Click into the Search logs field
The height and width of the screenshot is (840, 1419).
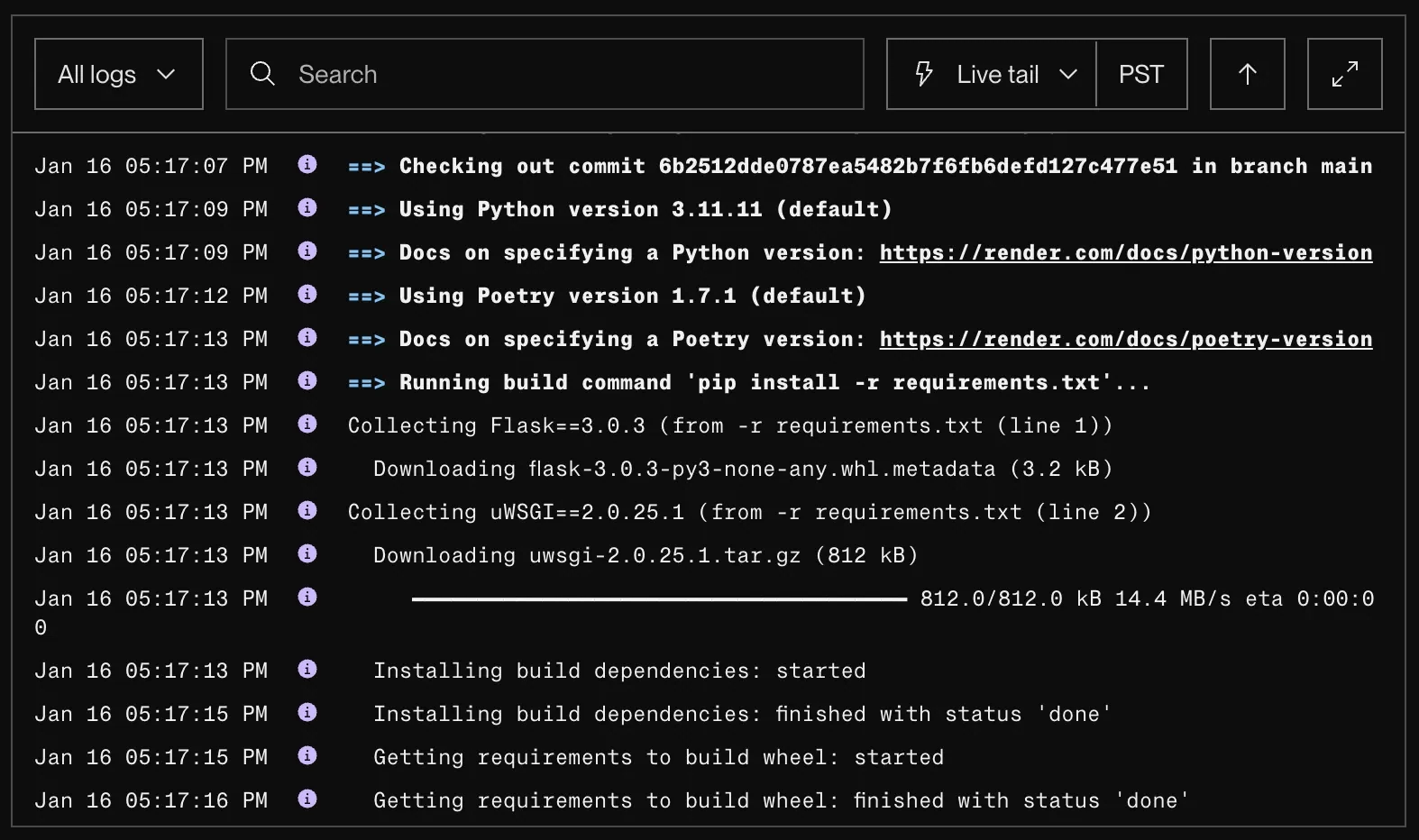coord(545,74)
